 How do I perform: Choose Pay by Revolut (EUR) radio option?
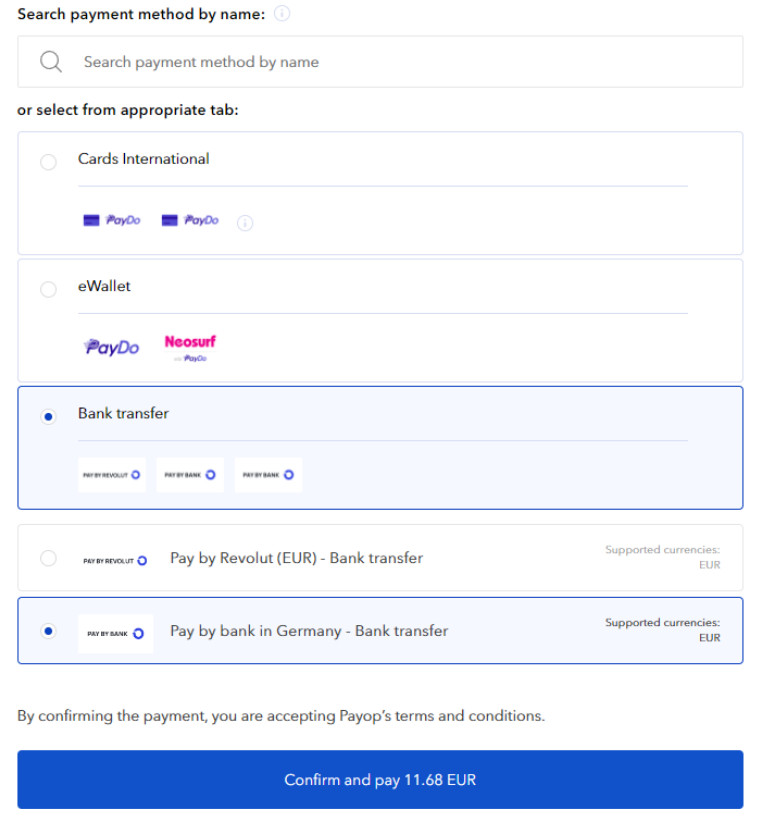point(48,558)
